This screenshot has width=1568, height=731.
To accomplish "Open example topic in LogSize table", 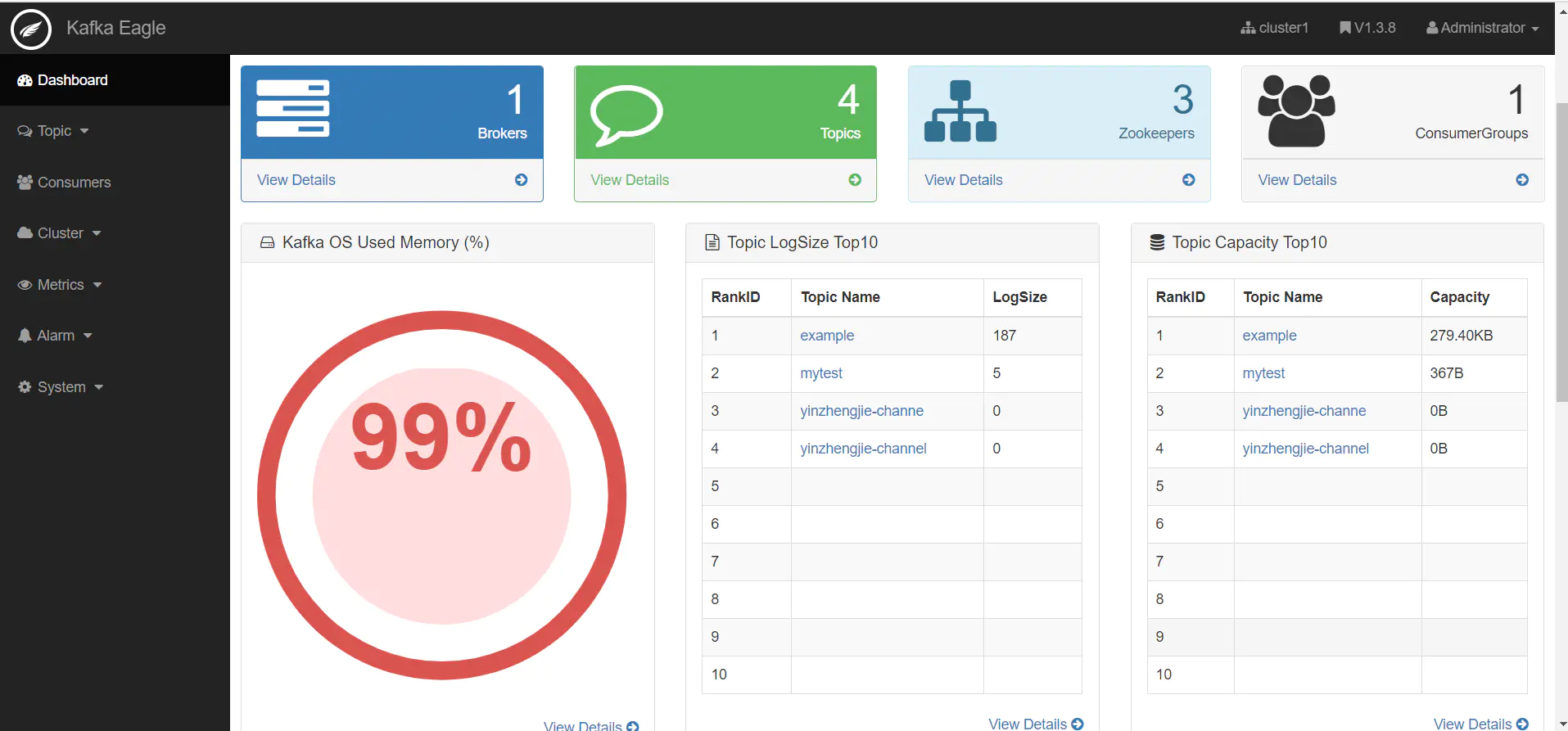I will (826, 336).
